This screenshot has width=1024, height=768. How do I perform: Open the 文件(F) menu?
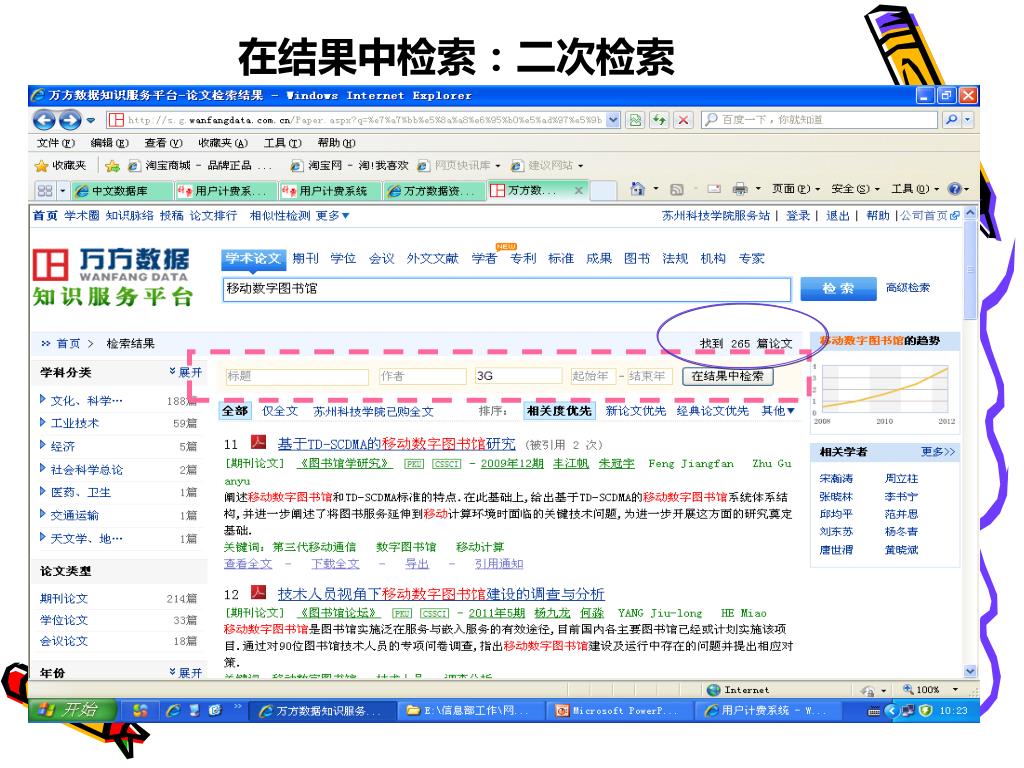coord(56,143)
